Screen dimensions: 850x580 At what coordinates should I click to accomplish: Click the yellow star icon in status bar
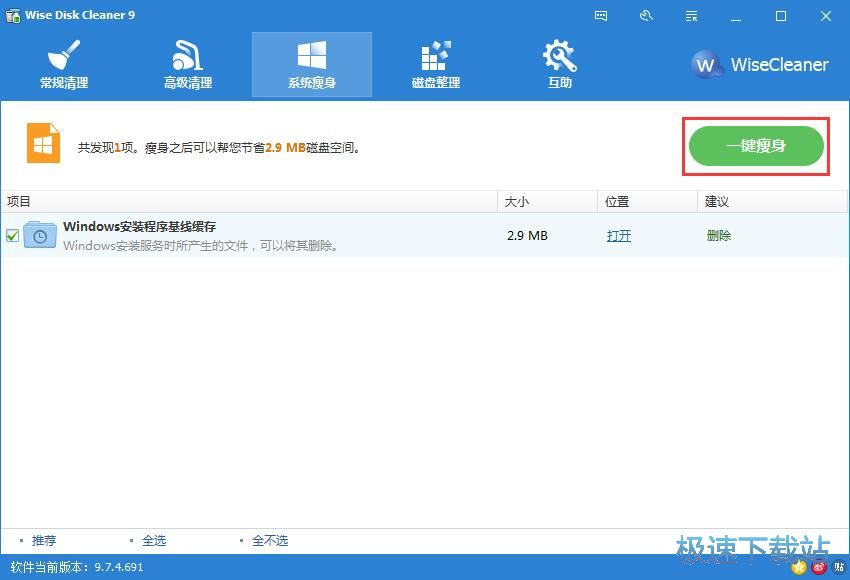pos(799,568)
